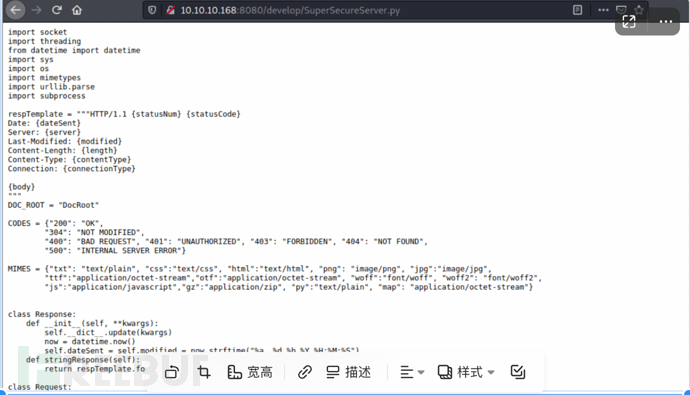
Task: Go forward with the browser arrow
Action: (x=36, y=10)
